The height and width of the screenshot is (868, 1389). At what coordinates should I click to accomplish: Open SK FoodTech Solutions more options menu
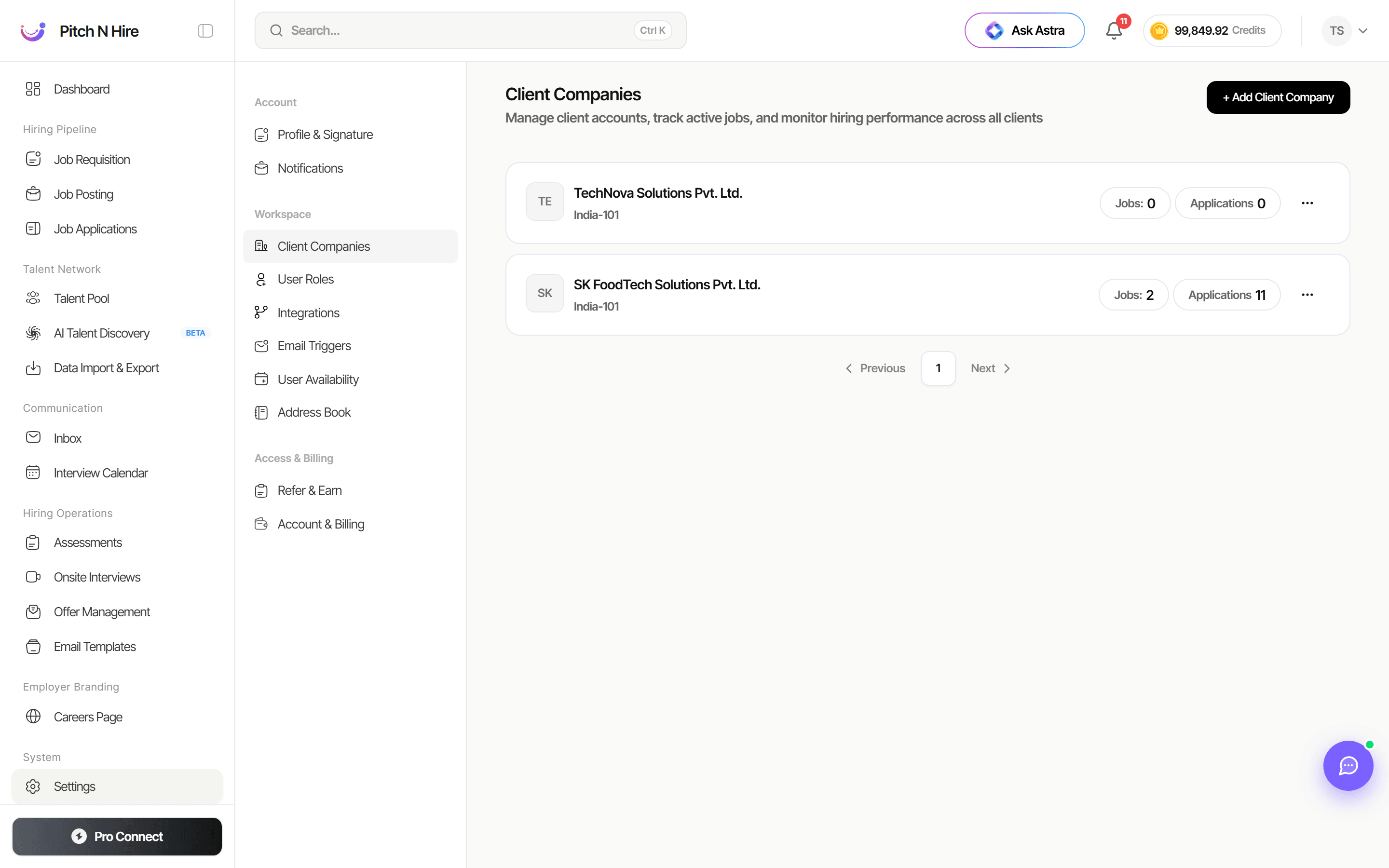[x=1307, y=295]
